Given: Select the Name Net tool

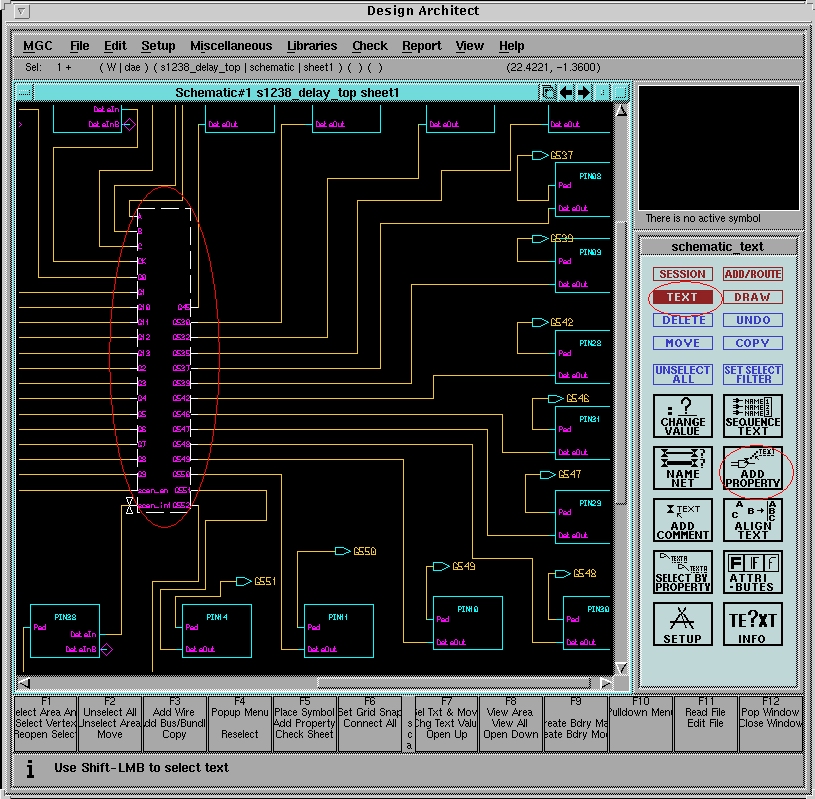Looking at the screenshot, I should tap(682, 468).
